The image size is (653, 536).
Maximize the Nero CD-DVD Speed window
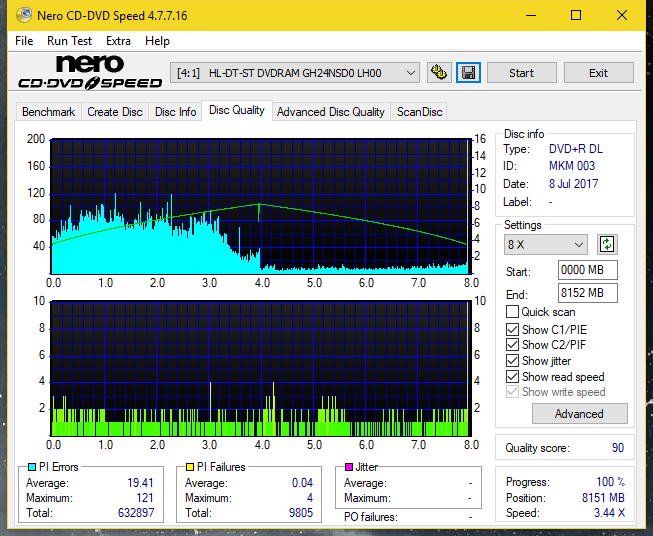tap(576, 15)
